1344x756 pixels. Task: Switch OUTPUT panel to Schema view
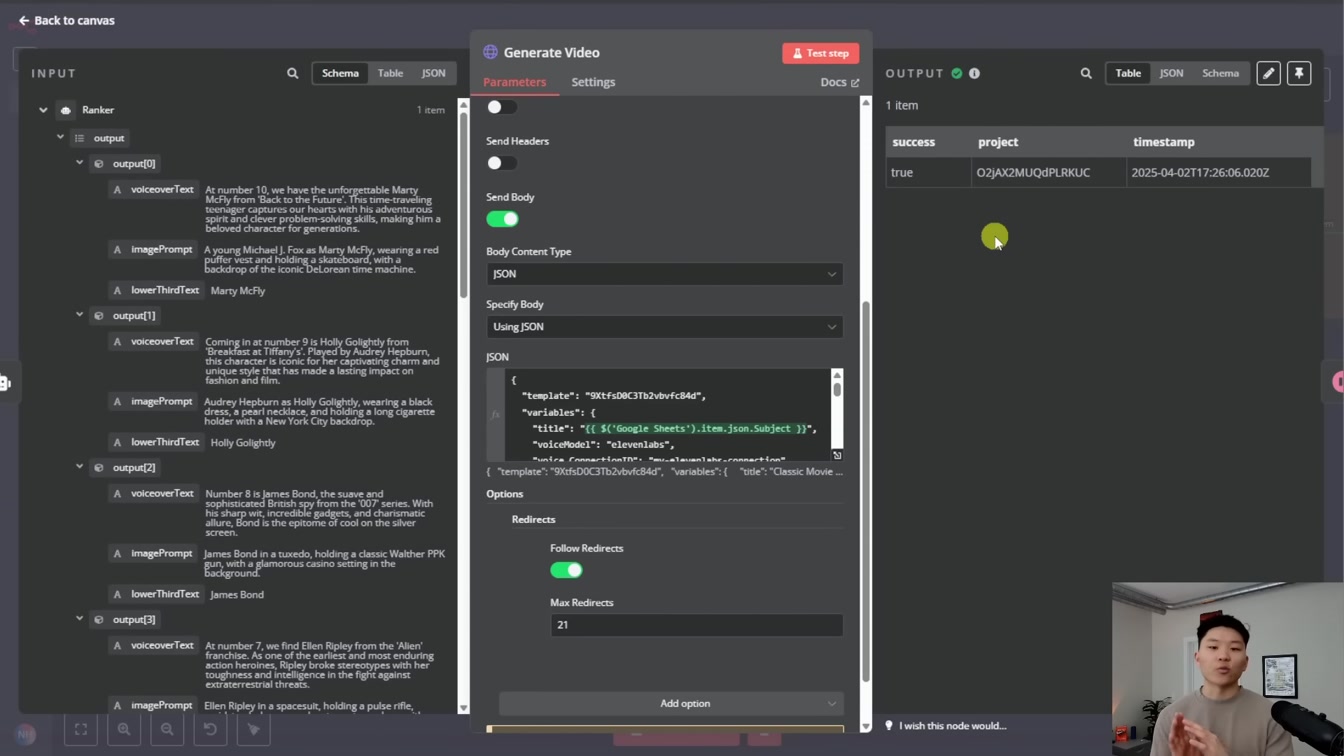[1220, 73]
